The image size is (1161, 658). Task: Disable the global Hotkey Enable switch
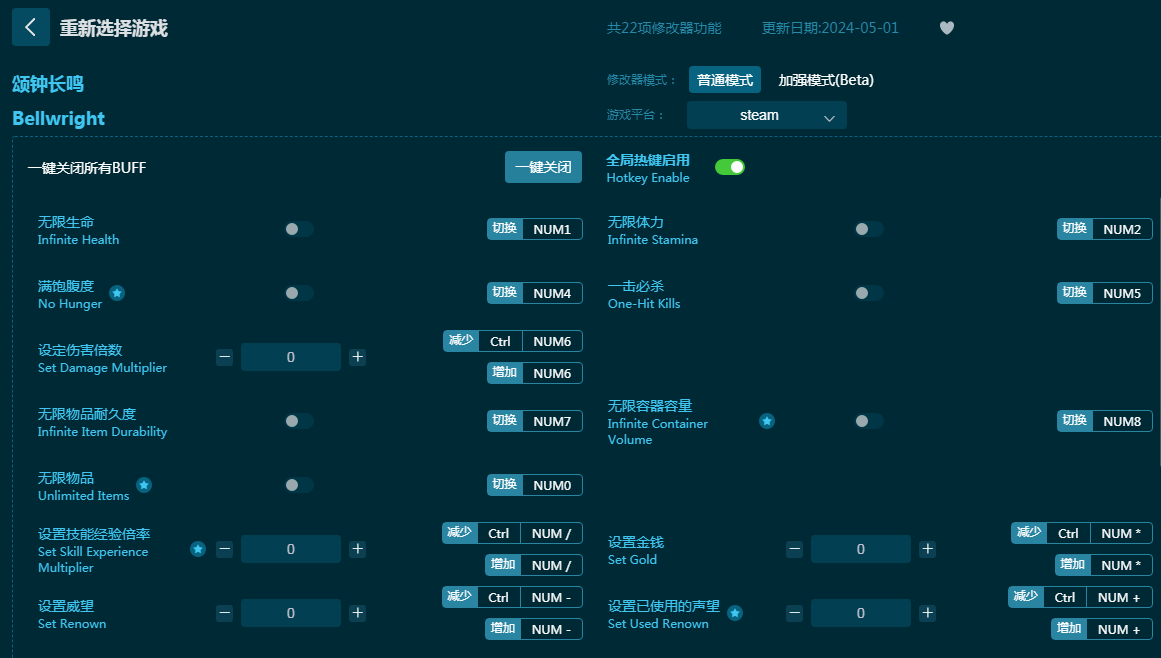coord(729,167)
